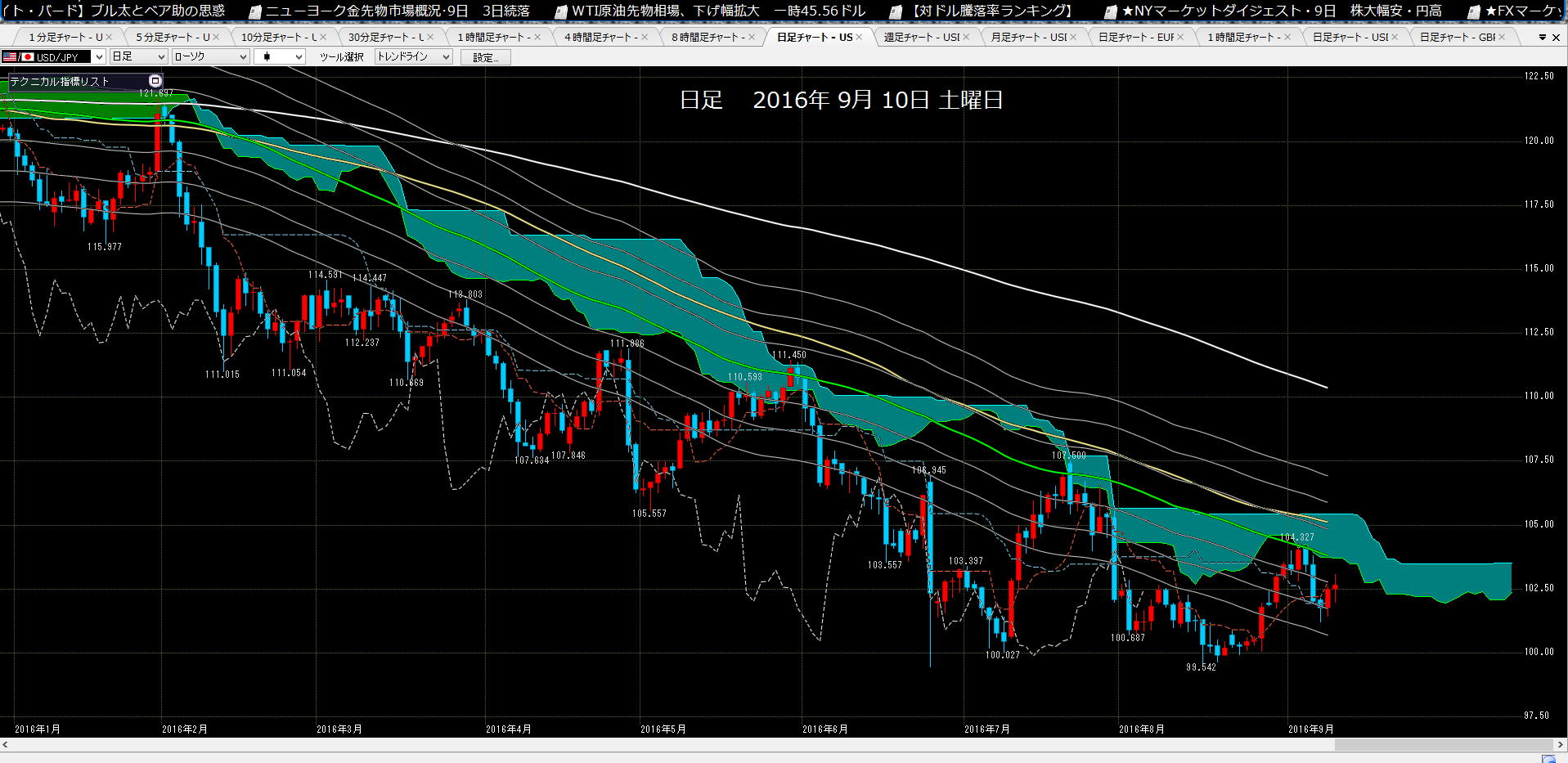Close the 週足チャート tab
Viewport: 1568px width, 763px height.
966,37
